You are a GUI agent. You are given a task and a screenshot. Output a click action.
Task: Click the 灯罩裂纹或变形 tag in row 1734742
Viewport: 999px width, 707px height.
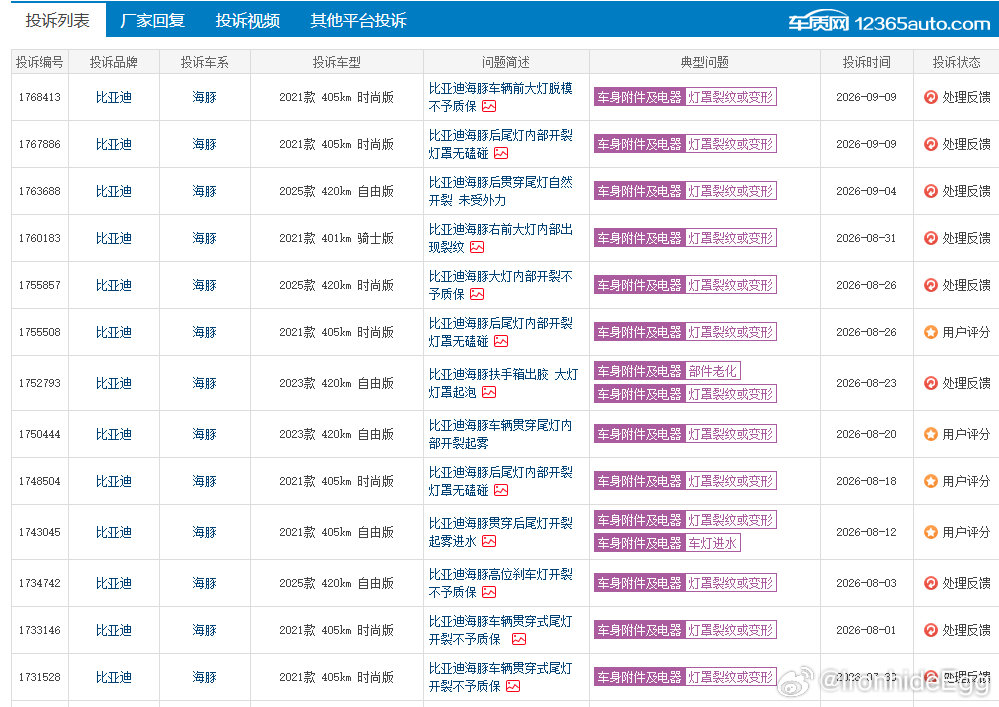[x=731, y=583]
